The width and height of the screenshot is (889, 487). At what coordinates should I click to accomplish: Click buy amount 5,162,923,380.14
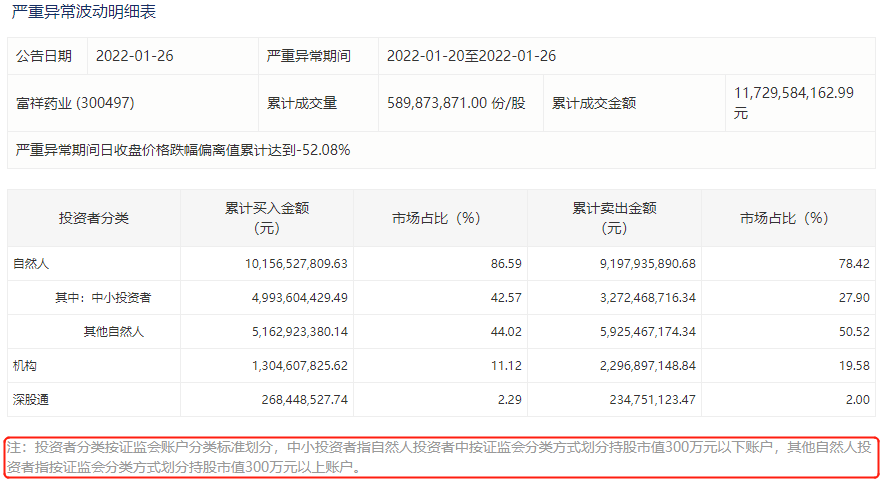299,332
